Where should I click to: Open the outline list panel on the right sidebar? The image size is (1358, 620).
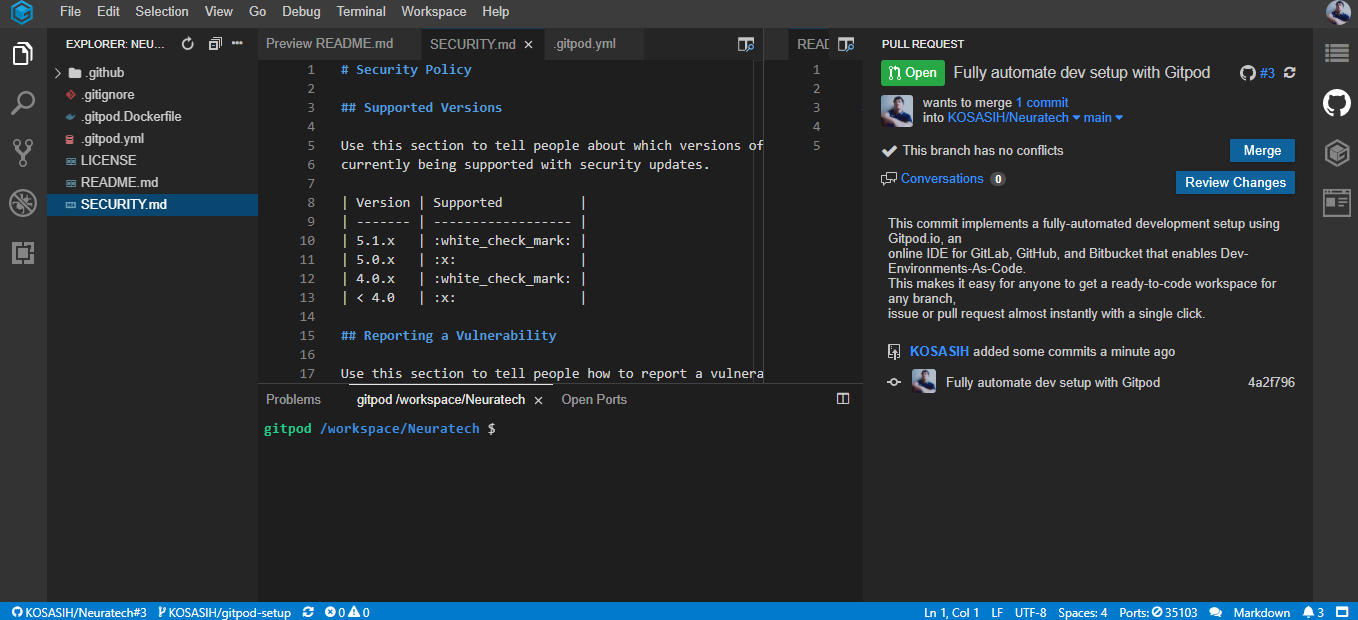1337,54
